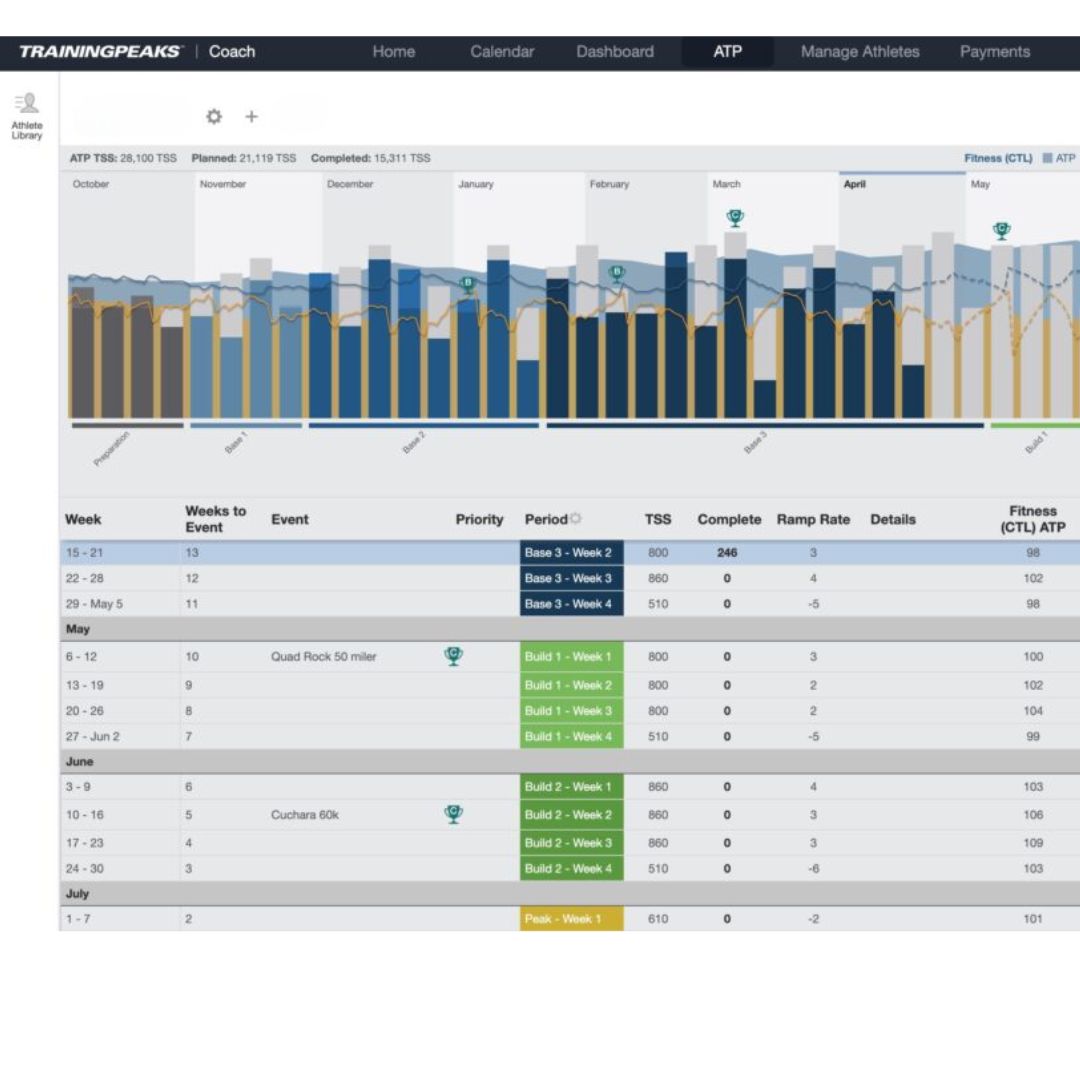Click the plus add icon
Image resolution: width=1080 pixels, height=1080 pixels.
[251, 117]
